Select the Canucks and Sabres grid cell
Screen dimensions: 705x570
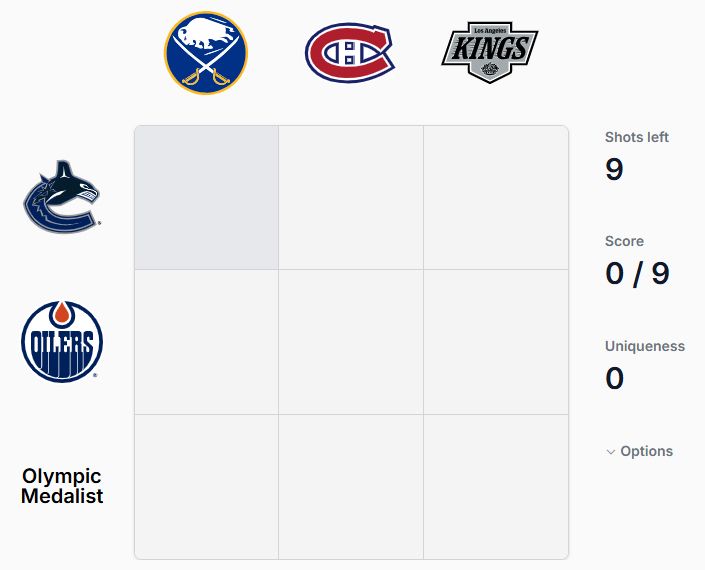(x=206, y=197)
